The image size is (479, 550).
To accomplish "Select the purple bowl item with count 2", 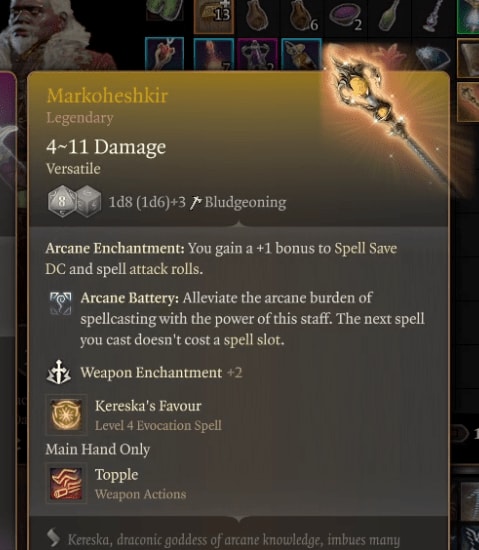I will click(x=345, y=16).
